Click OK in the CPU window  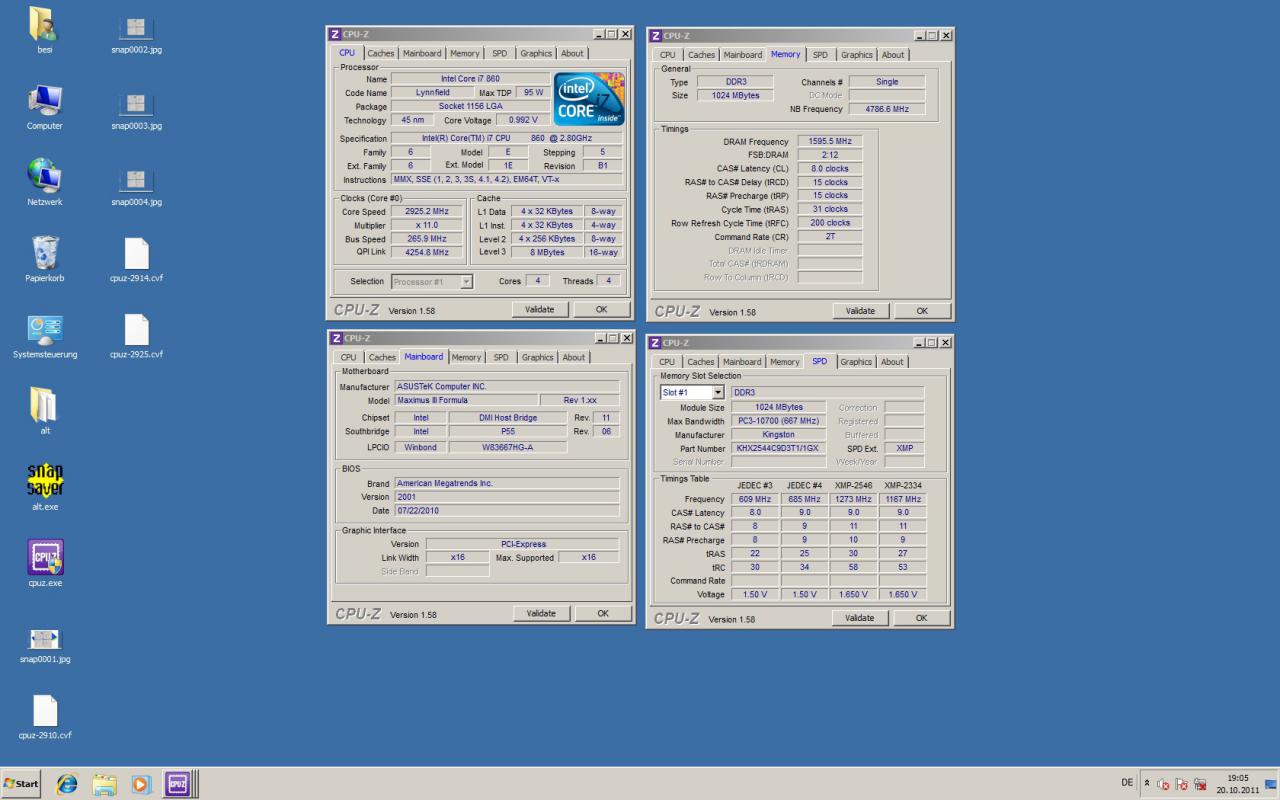(x=601, y=310)
